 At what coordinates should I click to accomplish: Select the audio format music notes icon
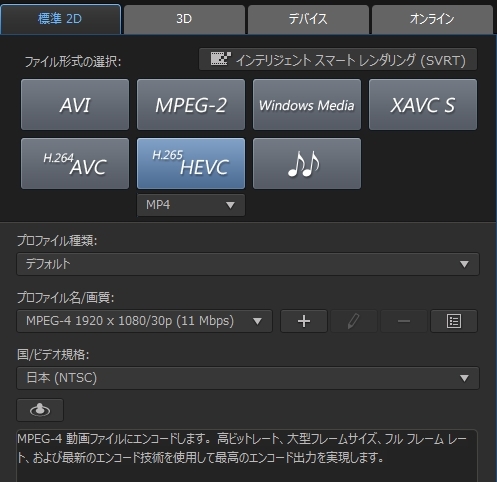point(307,164)
